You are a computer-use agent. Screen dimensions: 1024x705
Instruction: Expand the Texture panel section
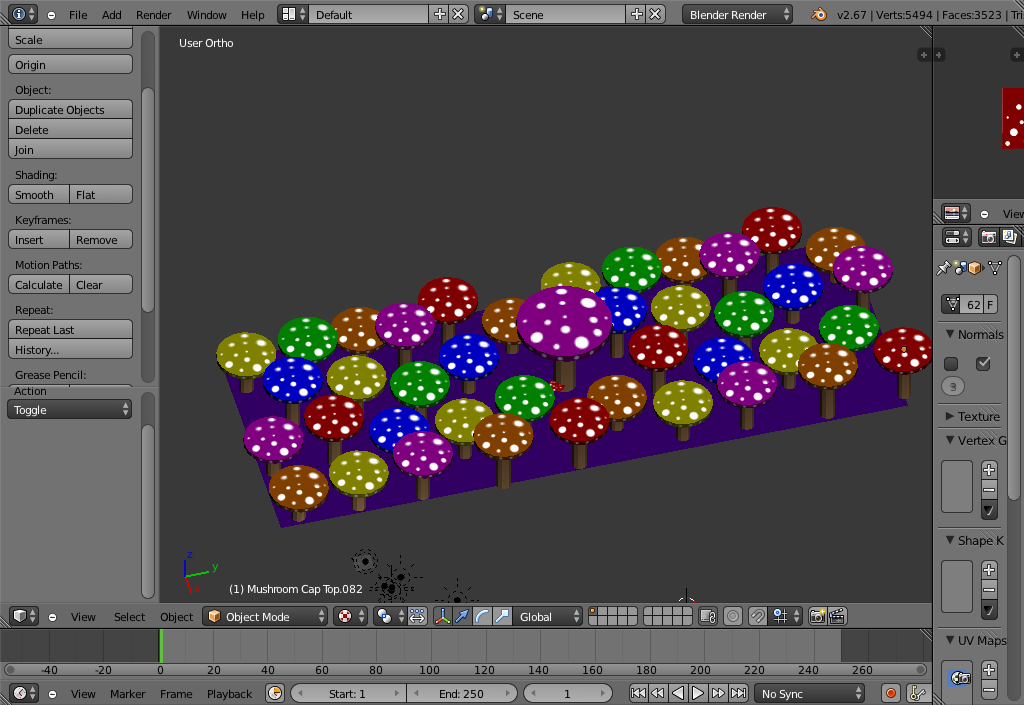pyautogui.click(x=976, y=416)
